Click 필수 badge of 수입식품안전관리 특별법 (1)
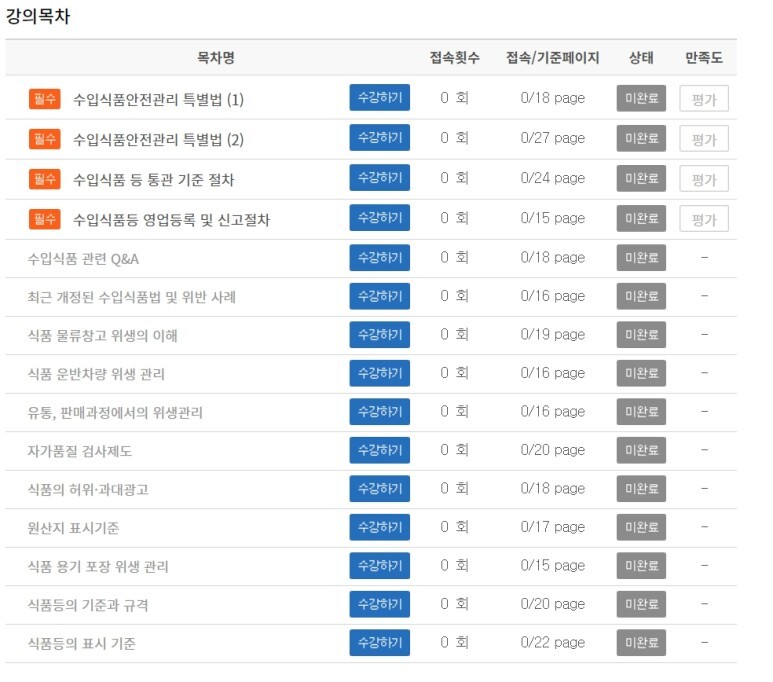The width and height of the screenshot is (773, 682). click(45, 99)
